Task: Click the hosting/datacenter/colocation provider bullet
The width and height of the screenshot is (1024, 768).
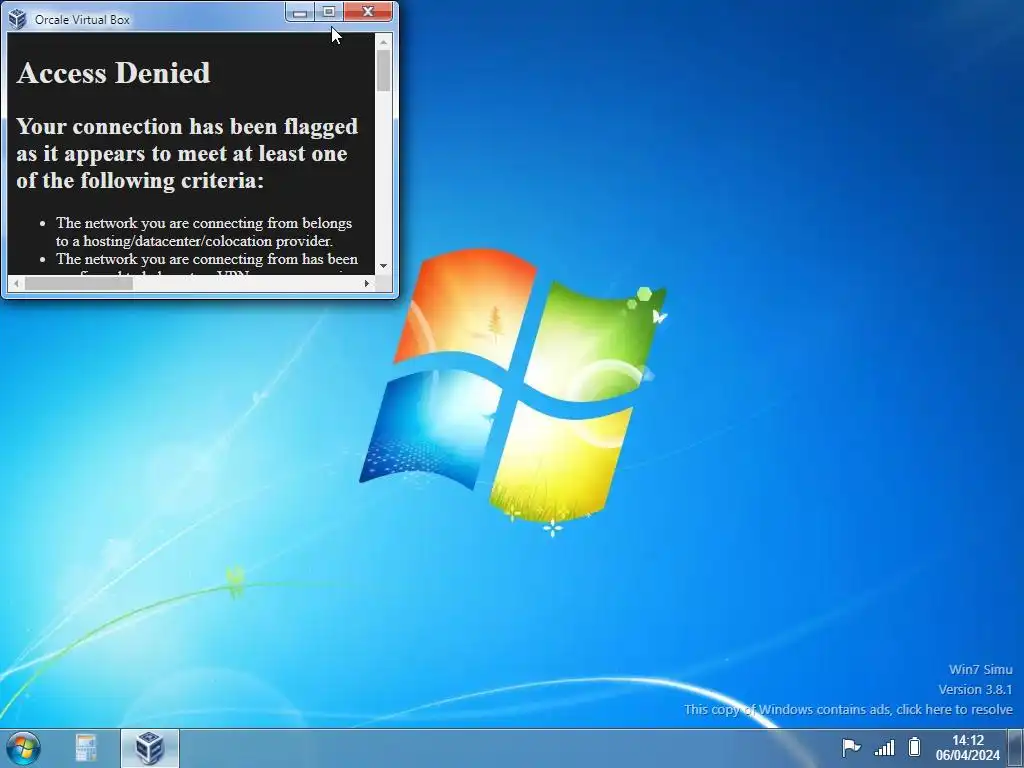Action: [203, 232]
